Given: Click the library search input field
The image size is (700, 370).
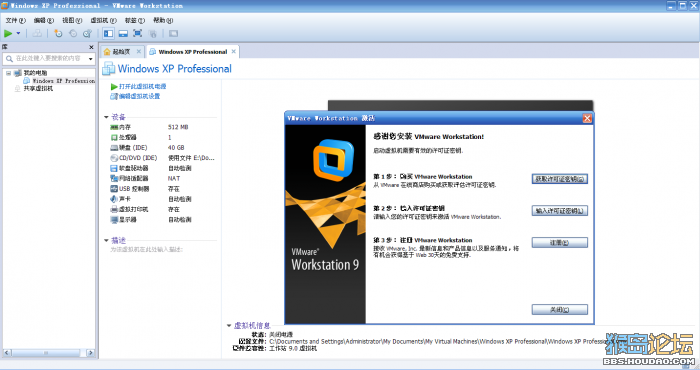Looking at the screenshot, I should [x=50, y=58].
